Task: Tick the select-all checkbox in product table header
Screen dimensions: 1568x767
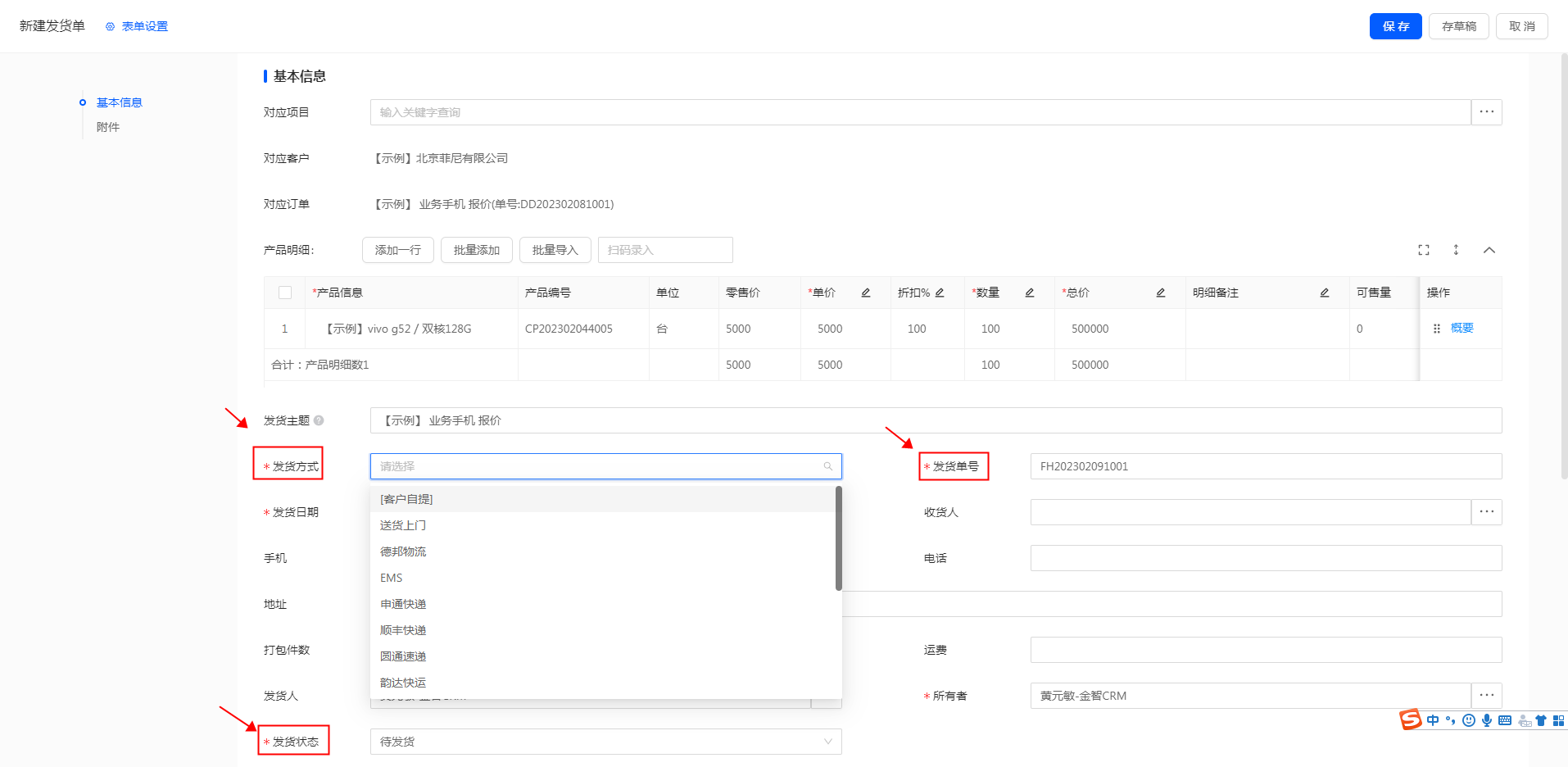Action: tap(285, 293)
